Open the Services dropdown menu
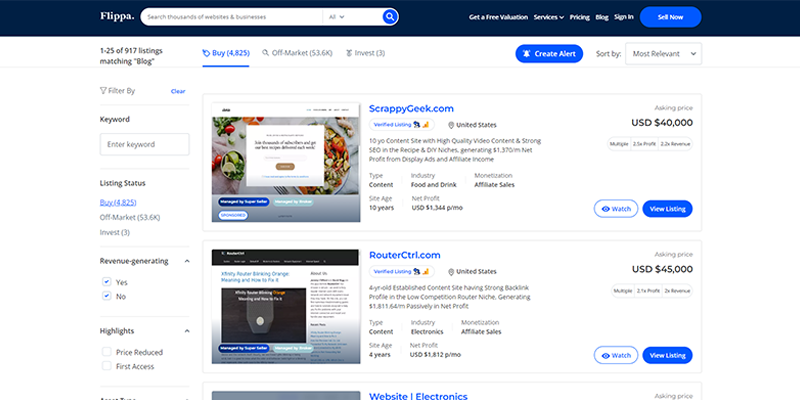The image size is (800, 400). pyautogui.click(x=548, y=17)
